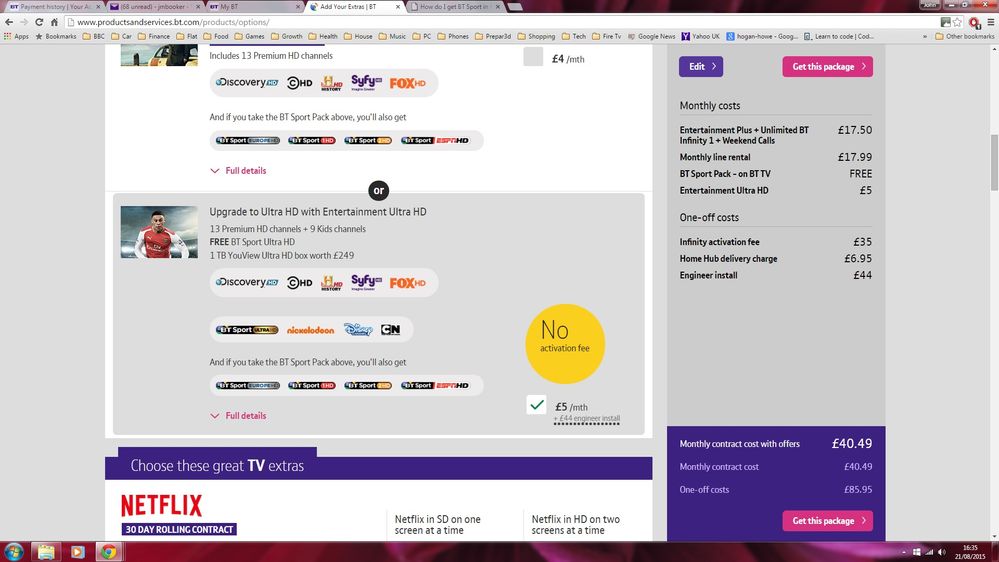Open a new browser tab

pos(515,6)
